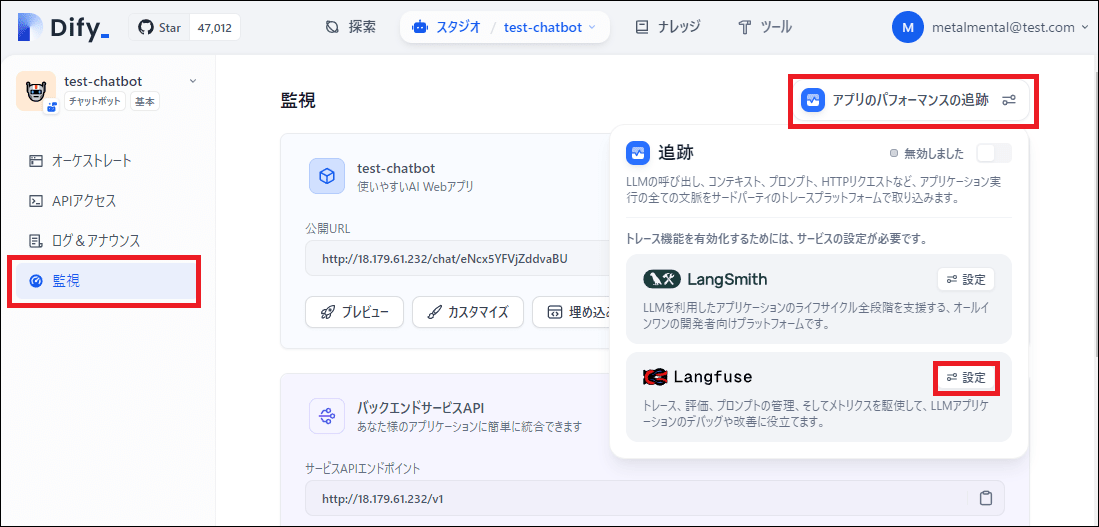Expand the test-chatbot sidebar app dropdown

193,81
